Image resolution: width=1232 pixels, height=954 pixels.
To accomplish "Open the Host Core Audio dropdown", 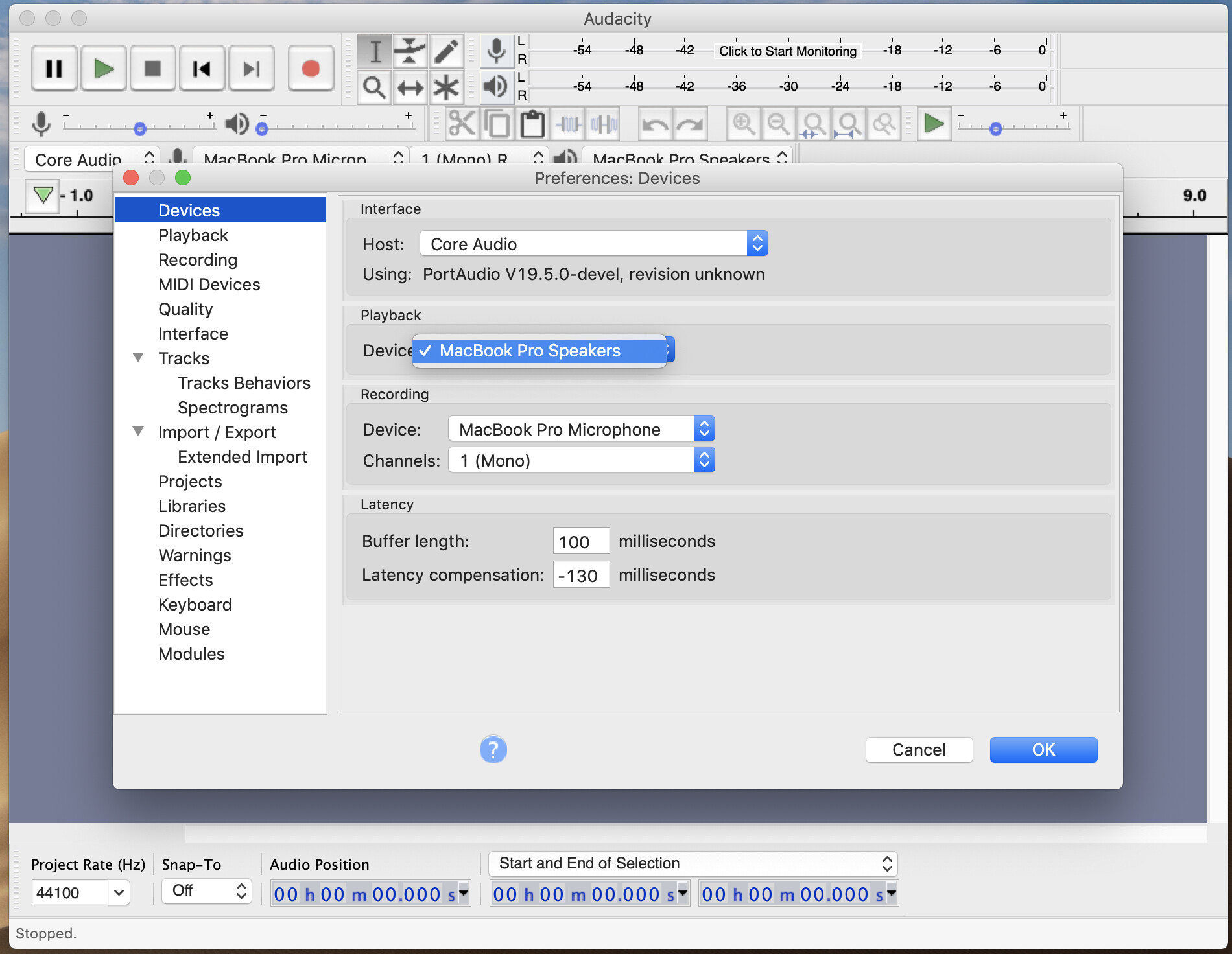I will (594, 244).
